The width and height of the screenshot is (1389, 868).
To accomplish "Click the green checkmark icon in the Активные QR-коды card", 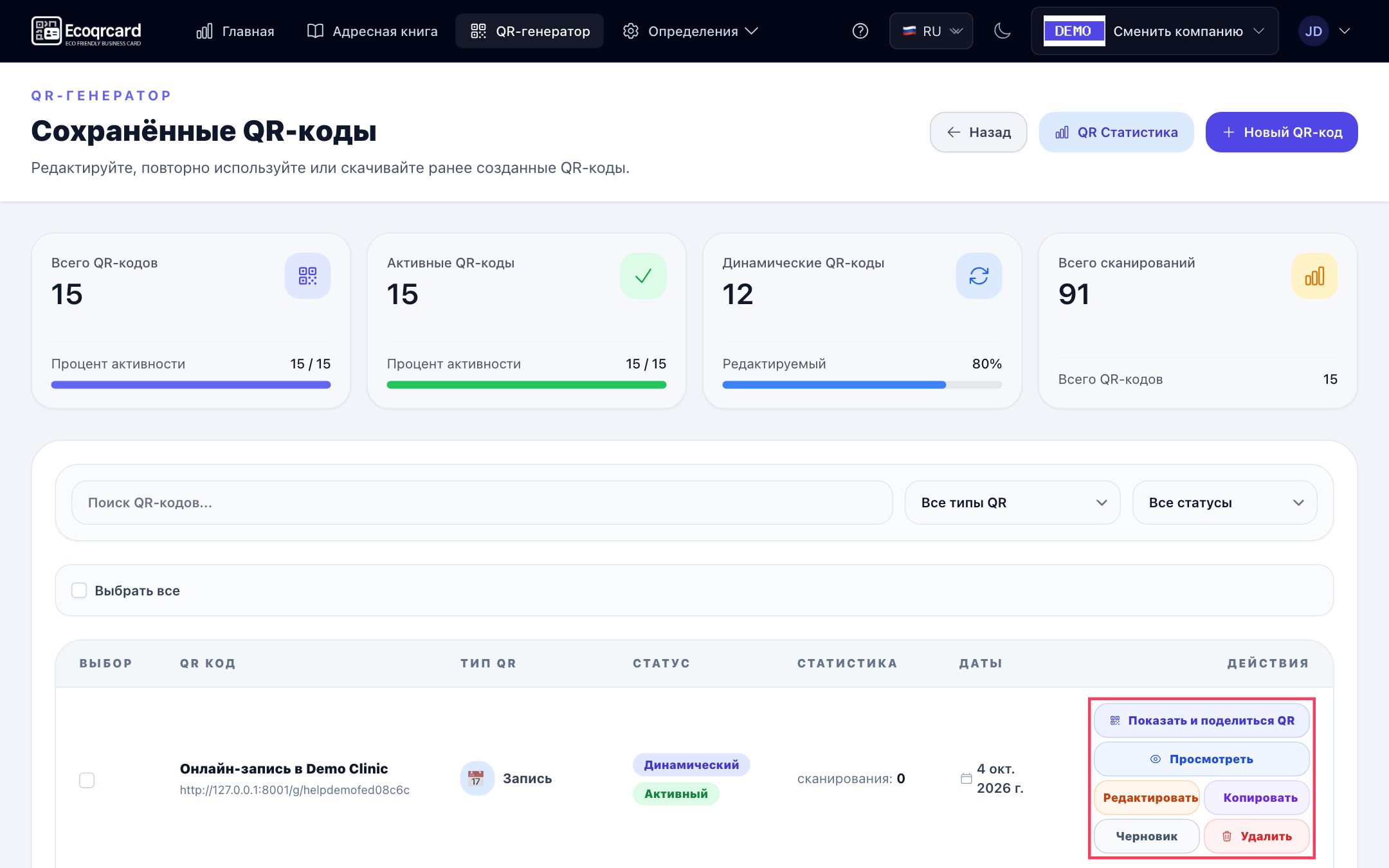I will click(643, 276).
